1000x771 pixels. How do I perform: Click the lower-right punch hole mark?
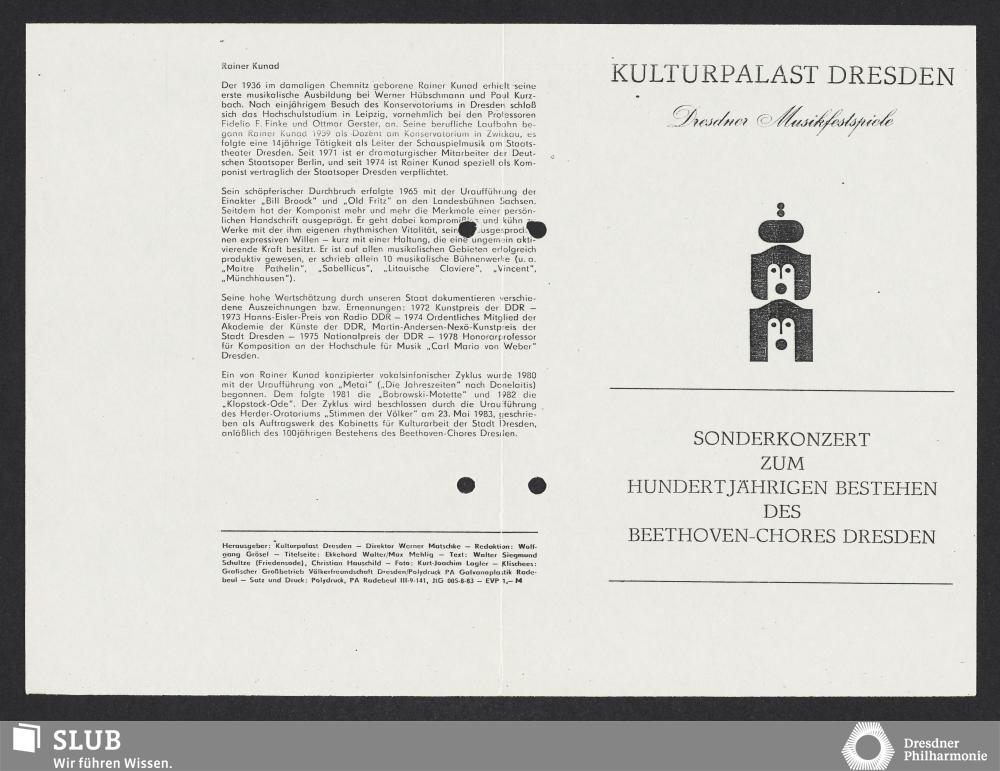click(x=537, y=485)
